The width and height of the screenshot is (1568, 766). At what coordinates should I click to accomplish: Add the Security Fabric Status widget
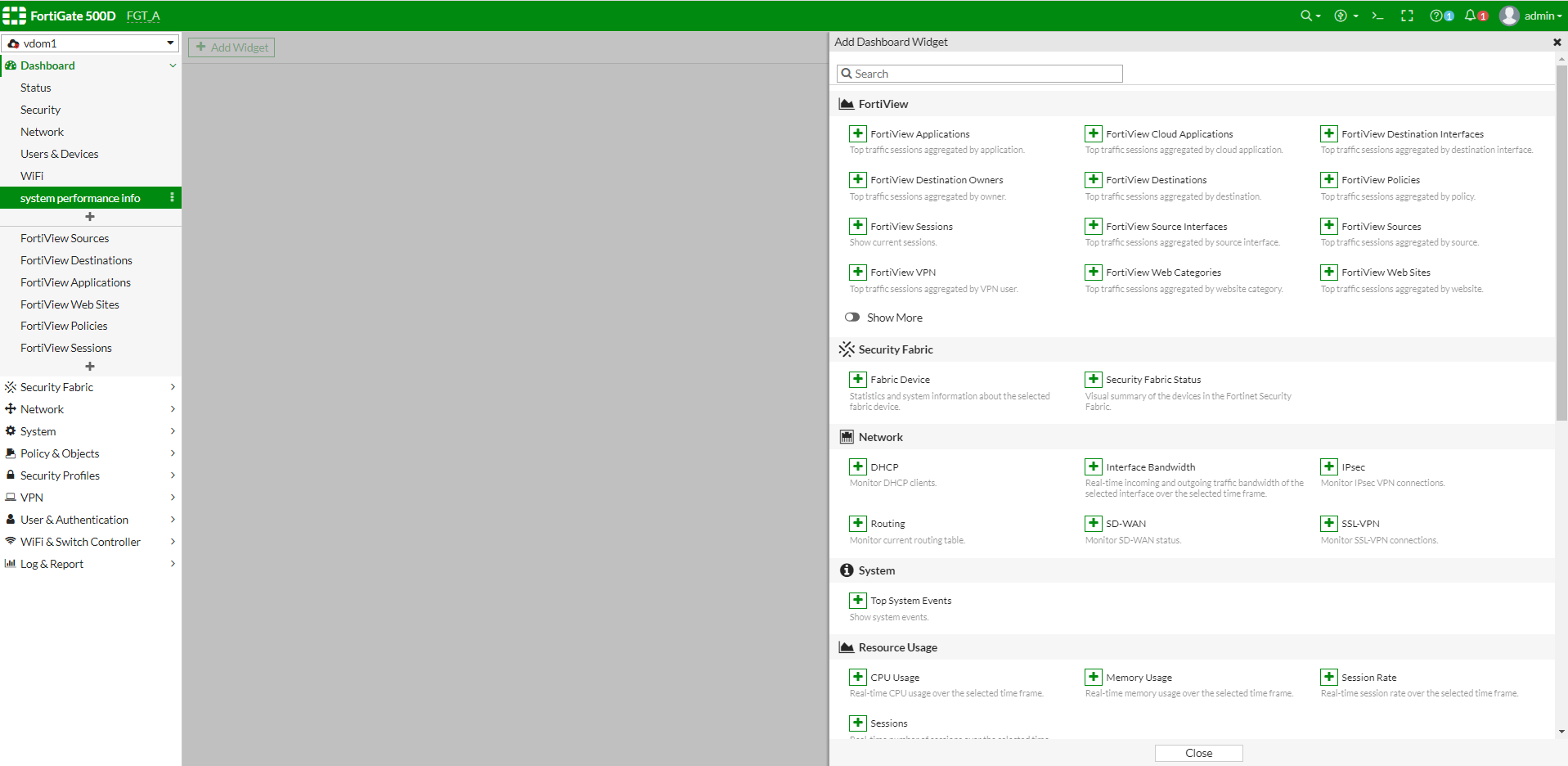[x=1093, y=379]
